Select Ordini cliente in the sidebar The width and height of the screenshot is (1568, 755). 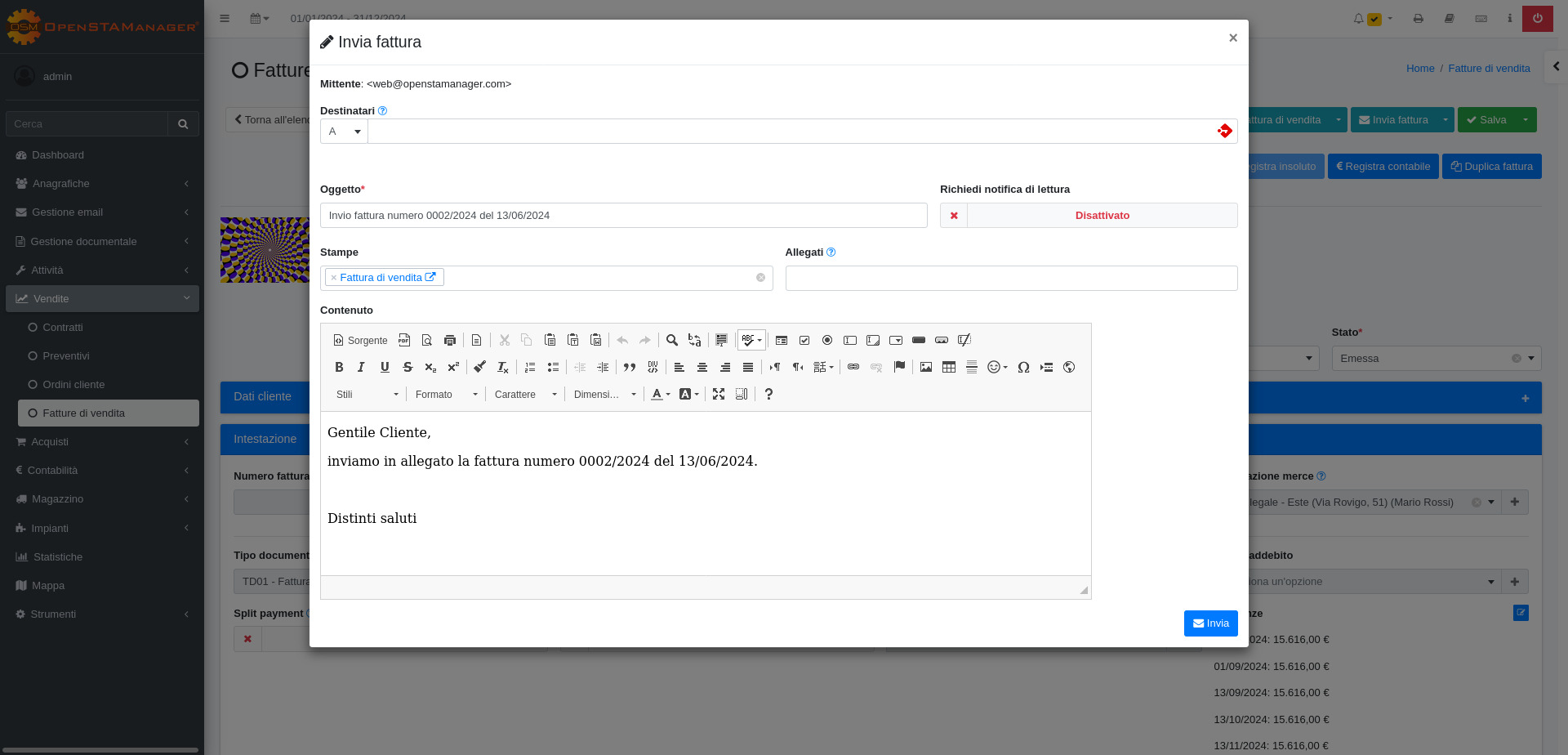coord(73,385)
